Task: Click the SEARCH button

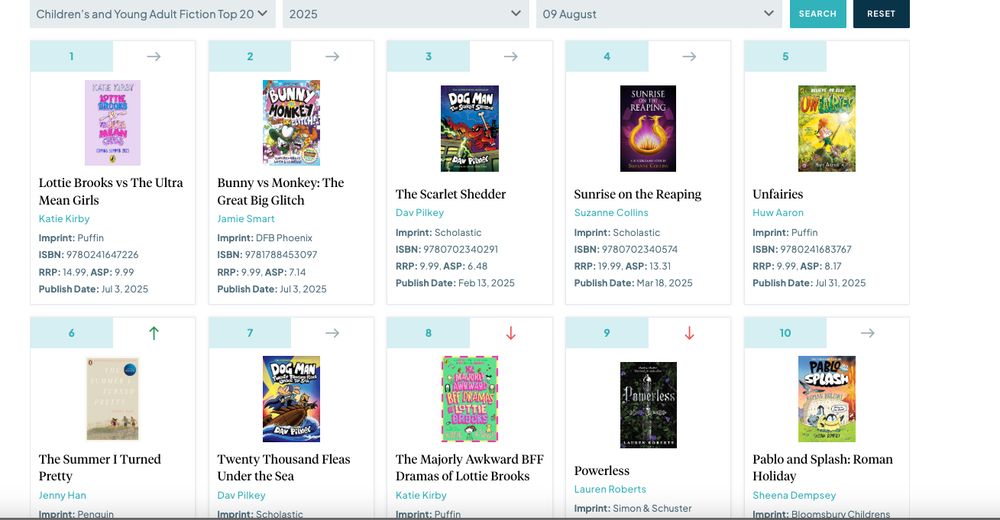Action: 818,14
